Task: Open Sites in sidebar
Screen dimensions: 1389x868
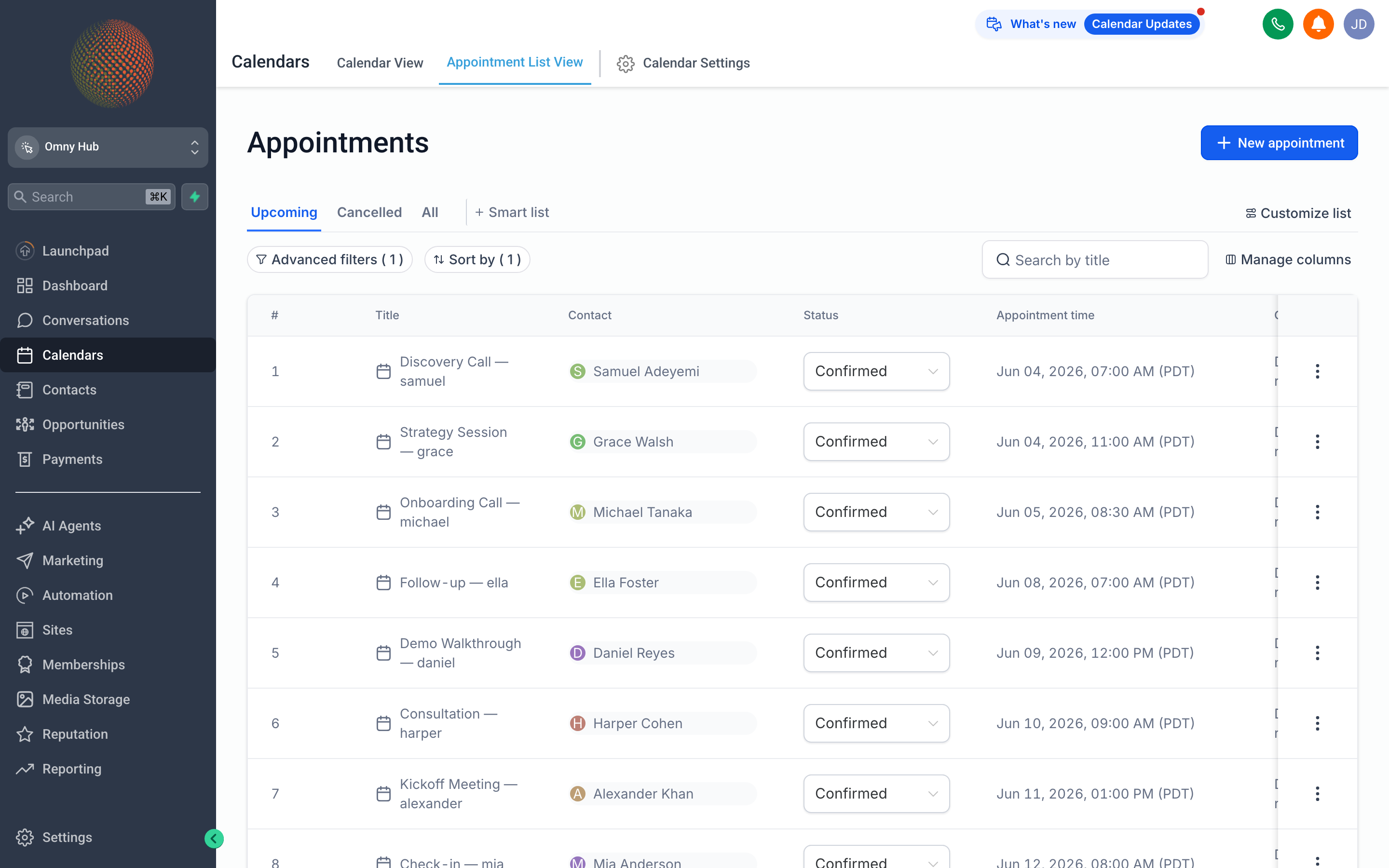Action: point(108,630)
